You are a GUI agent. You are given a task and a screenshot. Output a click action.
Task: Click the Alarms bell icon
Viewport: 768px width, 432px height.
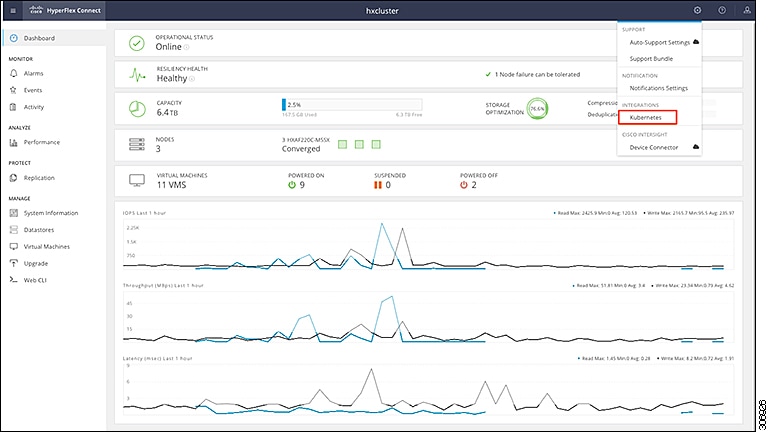[13, 73]
